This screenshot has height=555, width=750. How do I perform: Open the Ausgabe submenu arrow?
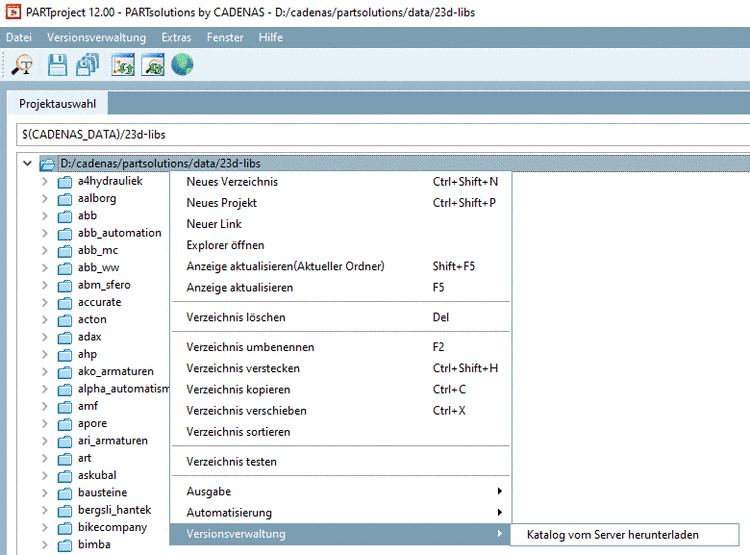[499, 491]
